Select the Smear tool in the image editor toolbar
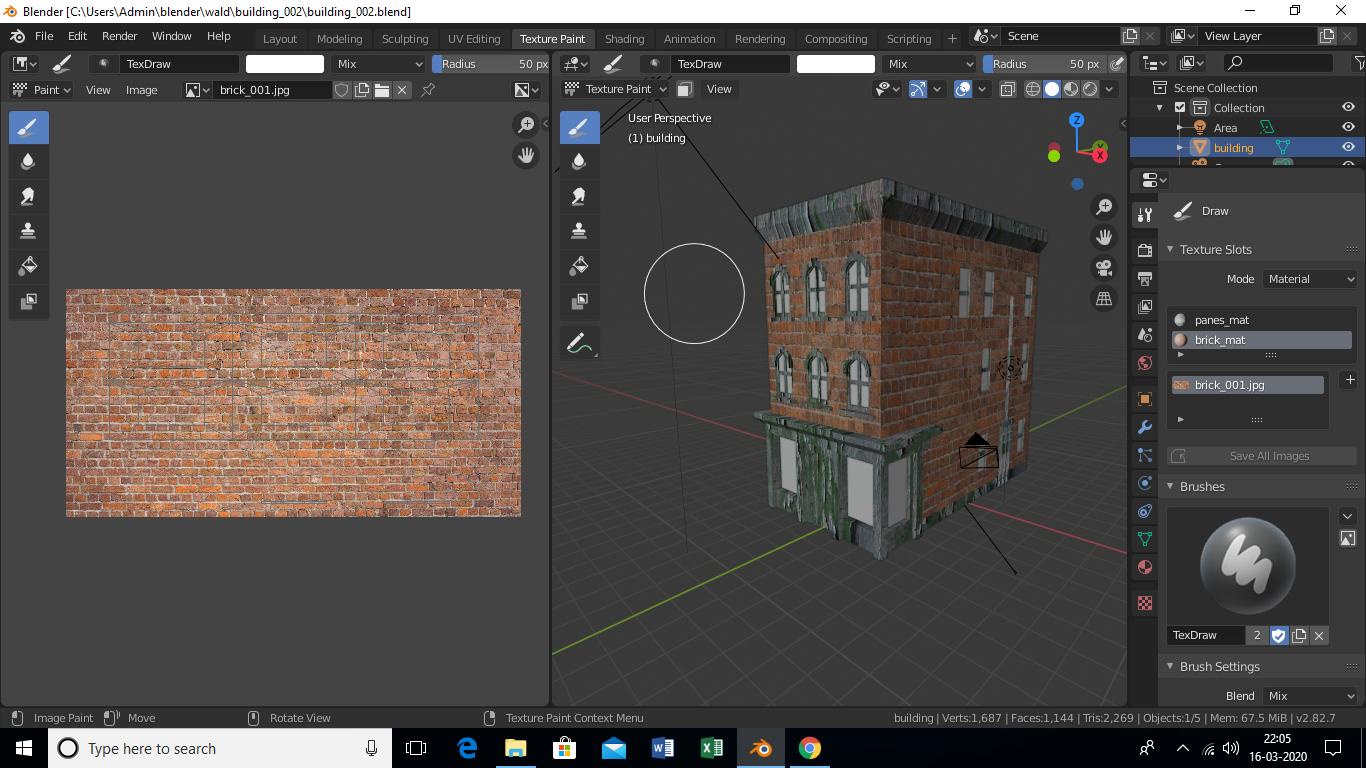 tap(28, 196)
